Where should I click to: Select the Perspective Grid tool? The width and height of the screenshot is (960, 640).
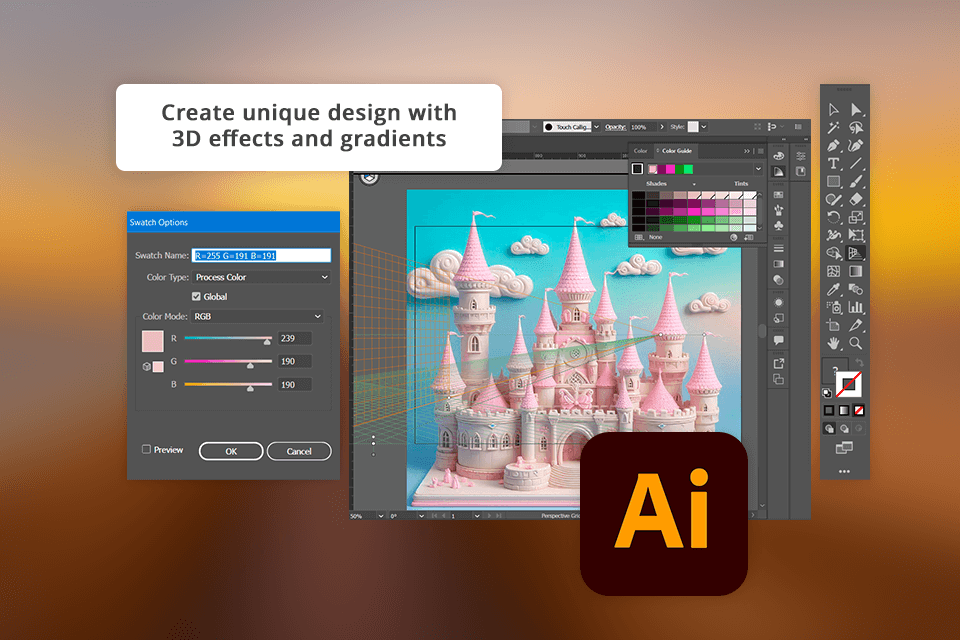856,253
